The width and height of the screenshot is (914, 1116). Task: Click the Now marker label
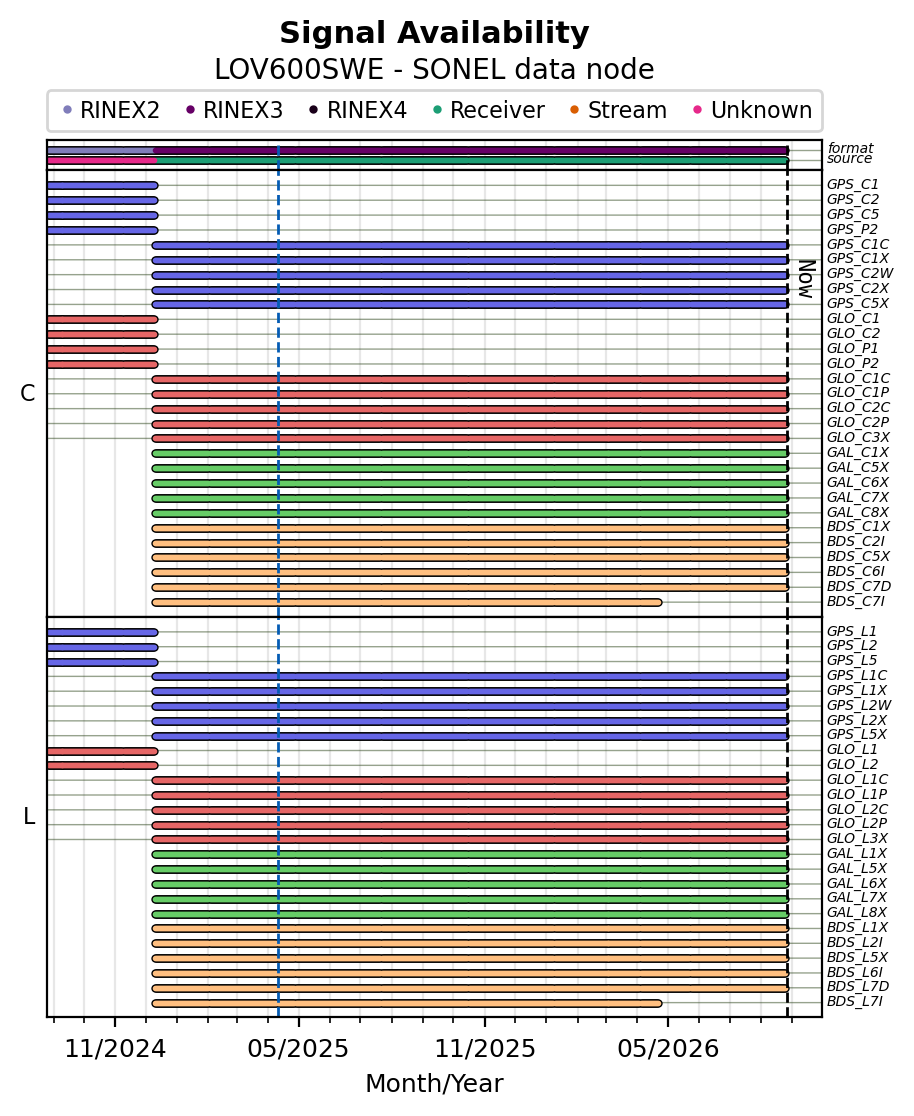coord(807,279)
